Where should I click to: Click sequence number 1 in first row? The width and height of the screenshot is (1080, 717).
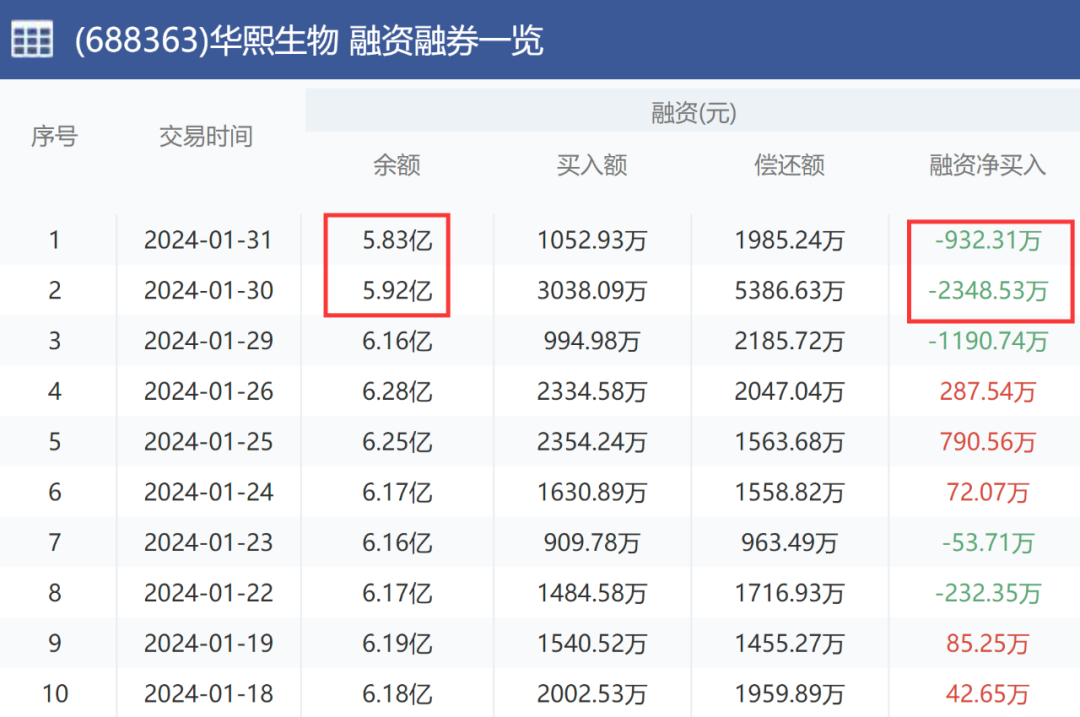(54, 240)
